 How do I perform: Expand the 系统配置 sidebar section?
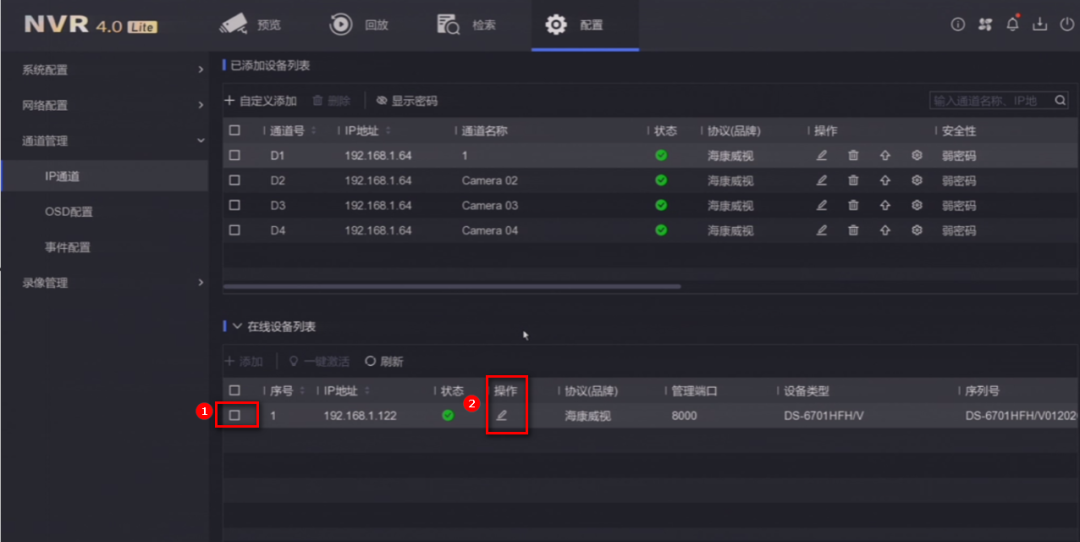[x=103, y=70]
